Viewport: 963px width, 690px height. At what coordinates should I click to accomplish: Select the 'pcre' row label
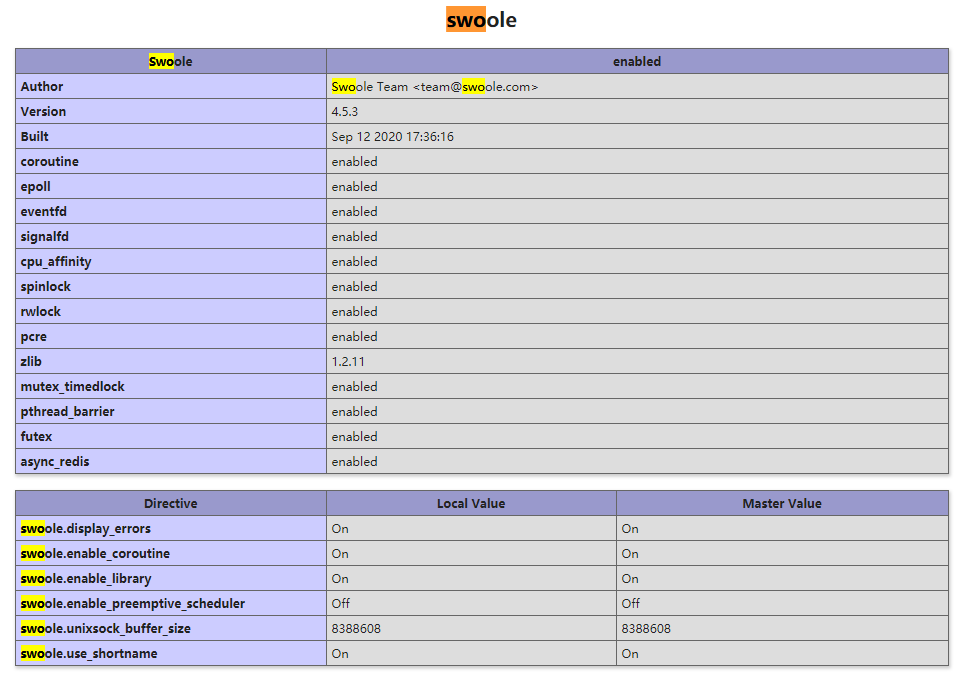[34, 337]
